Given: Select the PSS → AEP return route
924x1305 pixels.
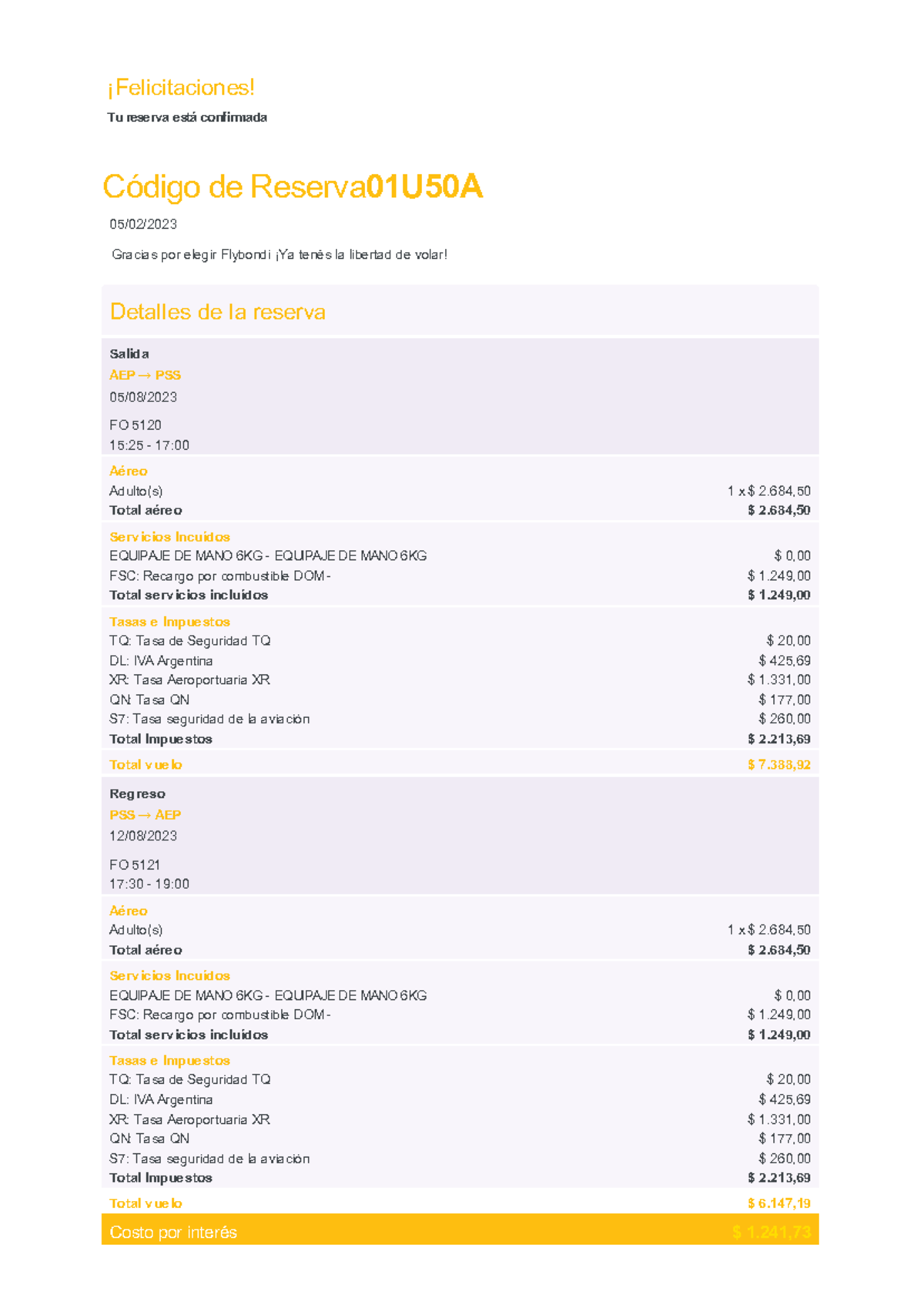Looking at the screenshot, I should (x=145, y=814).
